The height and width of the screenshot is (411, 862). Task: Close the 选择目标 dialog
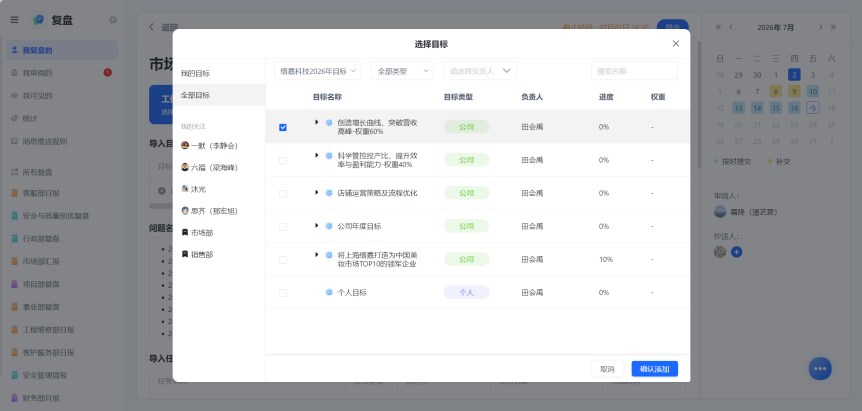pos(676,44)
